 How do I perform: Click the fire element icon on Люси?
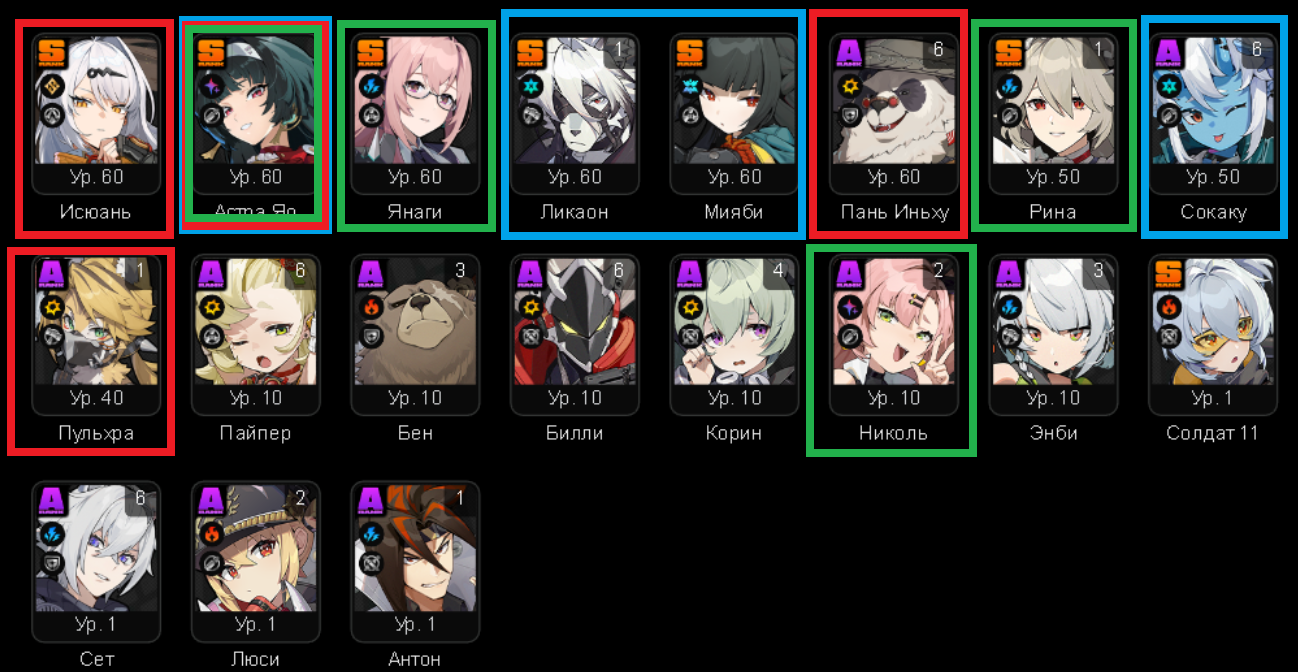pos(210,534)
